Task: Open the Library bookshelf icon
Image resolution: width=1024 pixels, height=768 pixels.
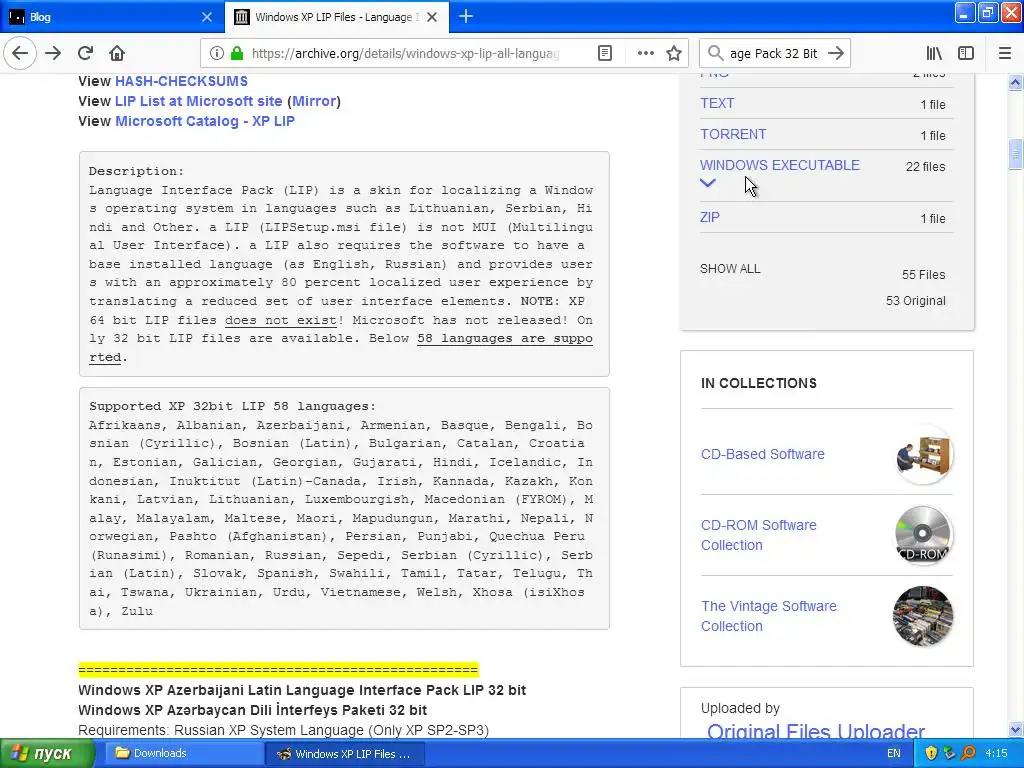Action: (x=934, y=54)
